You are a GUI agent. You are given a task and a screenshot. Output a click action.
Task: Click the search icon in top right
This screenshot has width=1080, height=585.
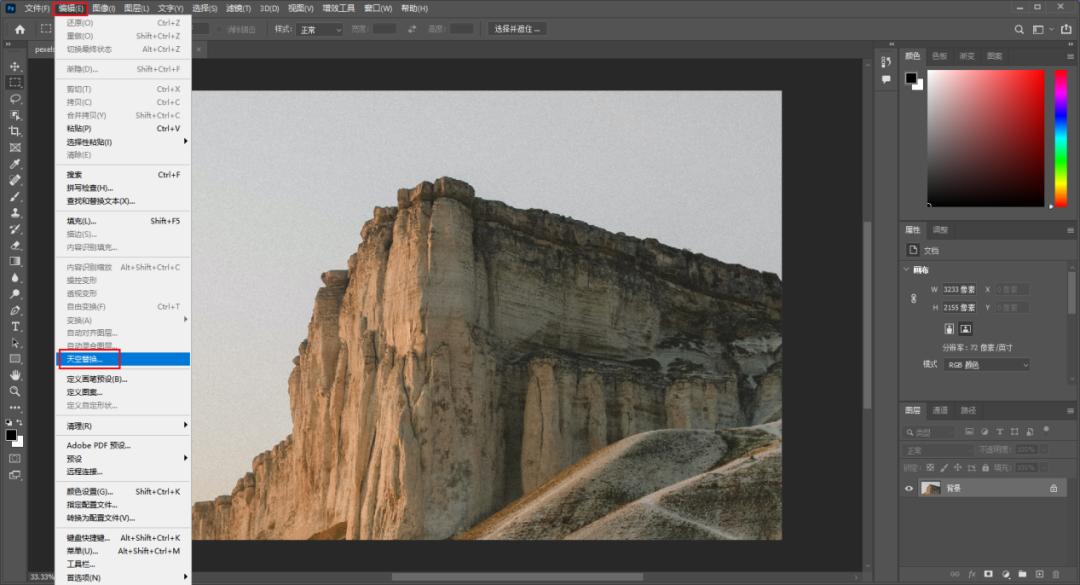[1019, 29]
